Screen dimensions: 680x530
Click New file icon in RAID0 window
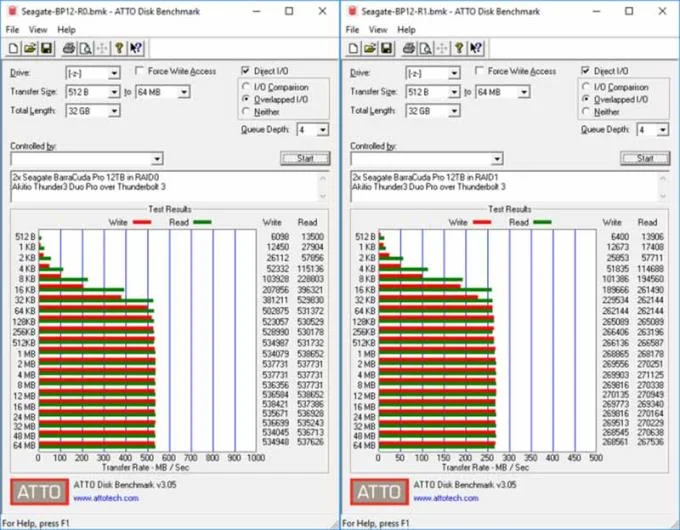[13, 48]
